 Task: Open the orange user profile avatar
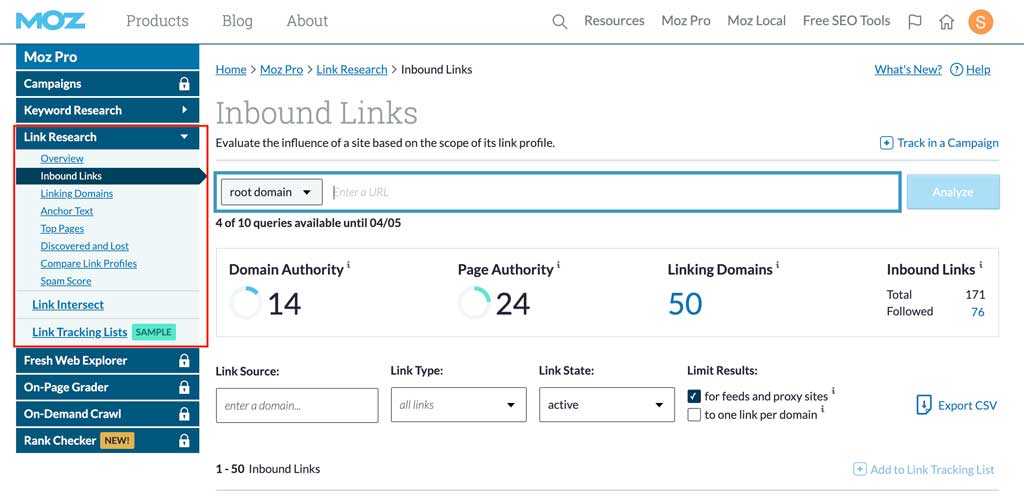tap(981, 21)
